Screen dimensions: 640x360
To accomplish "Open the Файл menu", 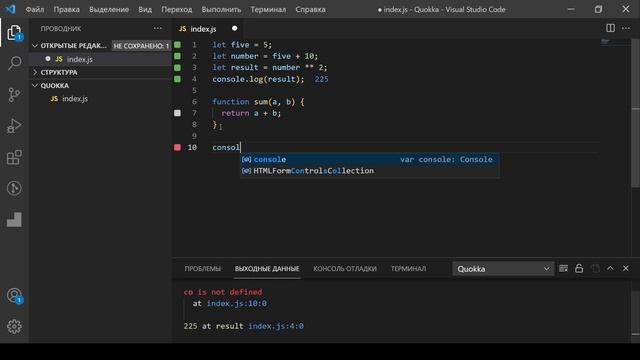I will [35, 9].
